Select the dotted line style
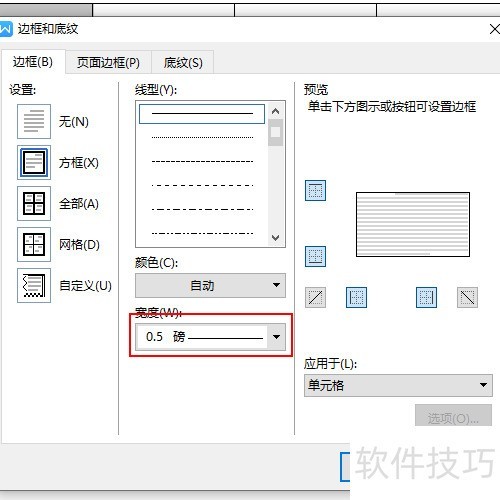 point(202,137)
